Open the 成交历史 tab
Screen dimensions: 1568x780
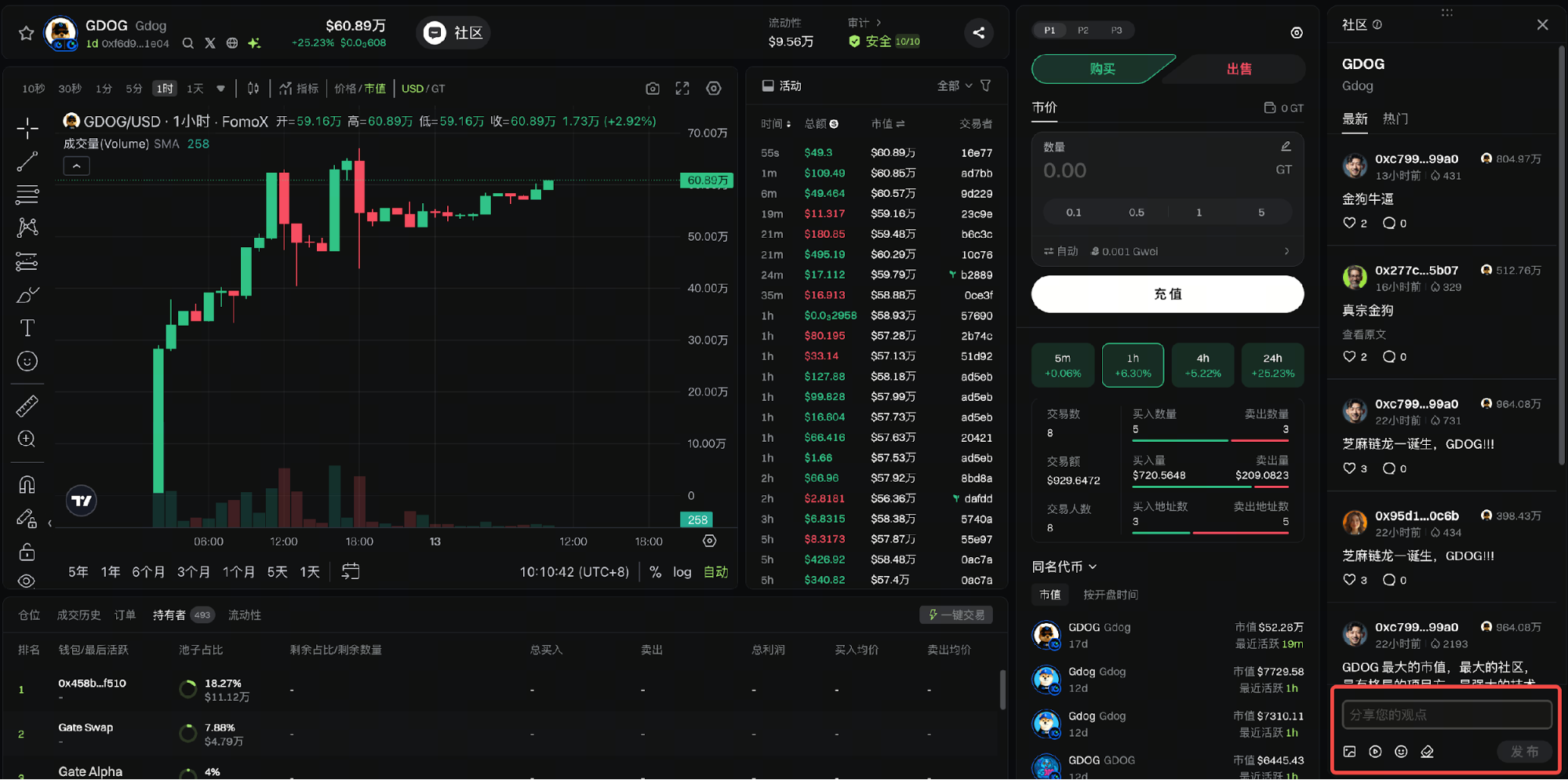(78, 615)
